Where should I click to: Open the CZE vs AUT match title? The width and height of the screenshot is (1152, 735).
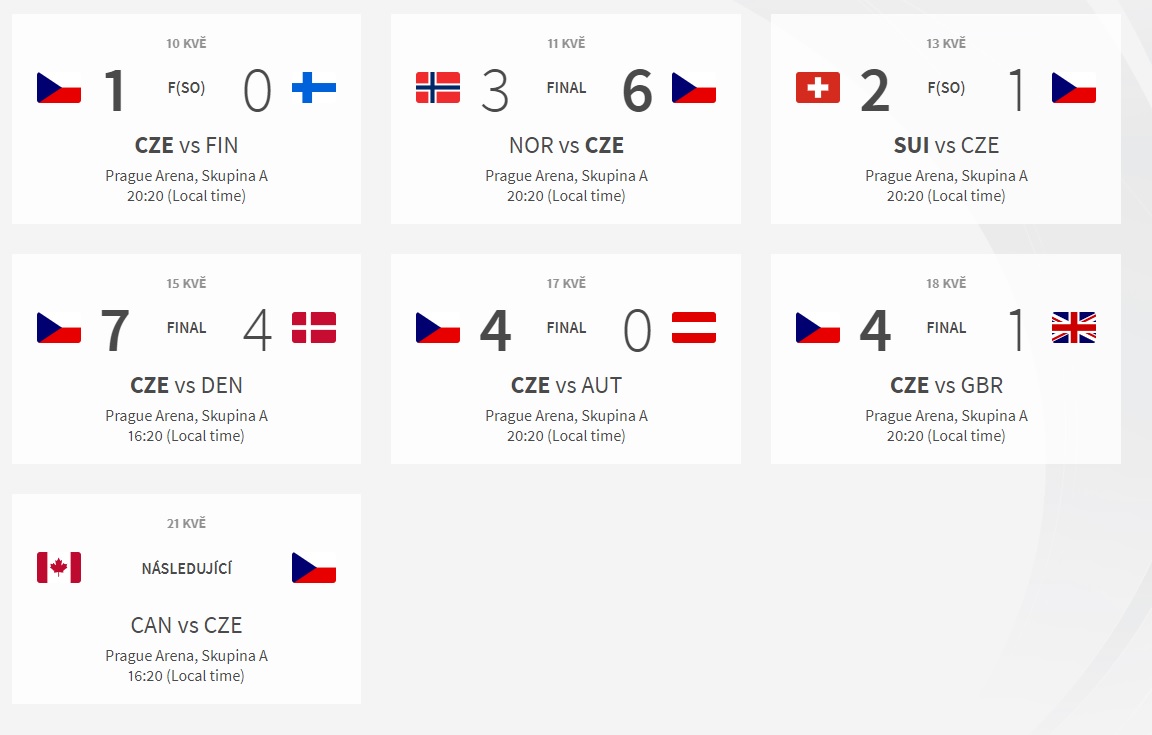point(566,385)
